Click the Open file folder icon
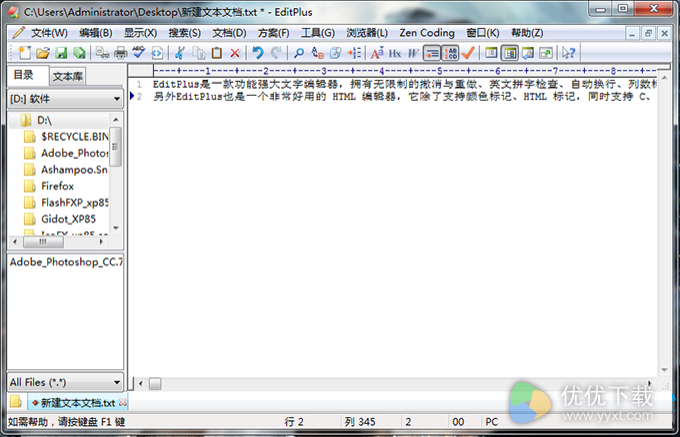 point(42,53)
